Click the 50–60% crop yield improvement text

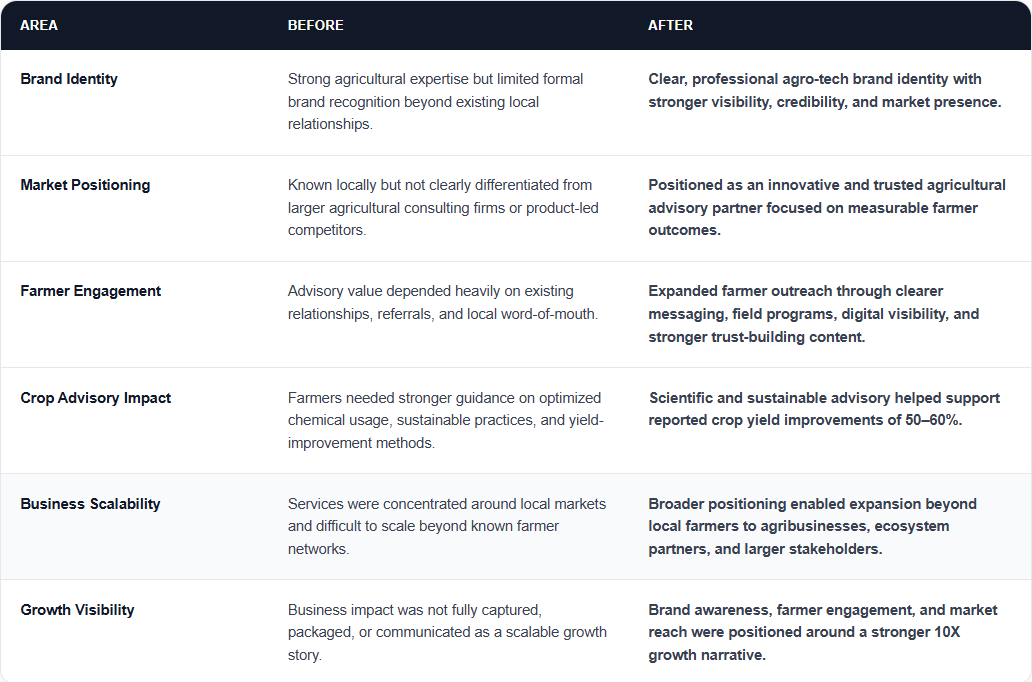tap(824, 409)
